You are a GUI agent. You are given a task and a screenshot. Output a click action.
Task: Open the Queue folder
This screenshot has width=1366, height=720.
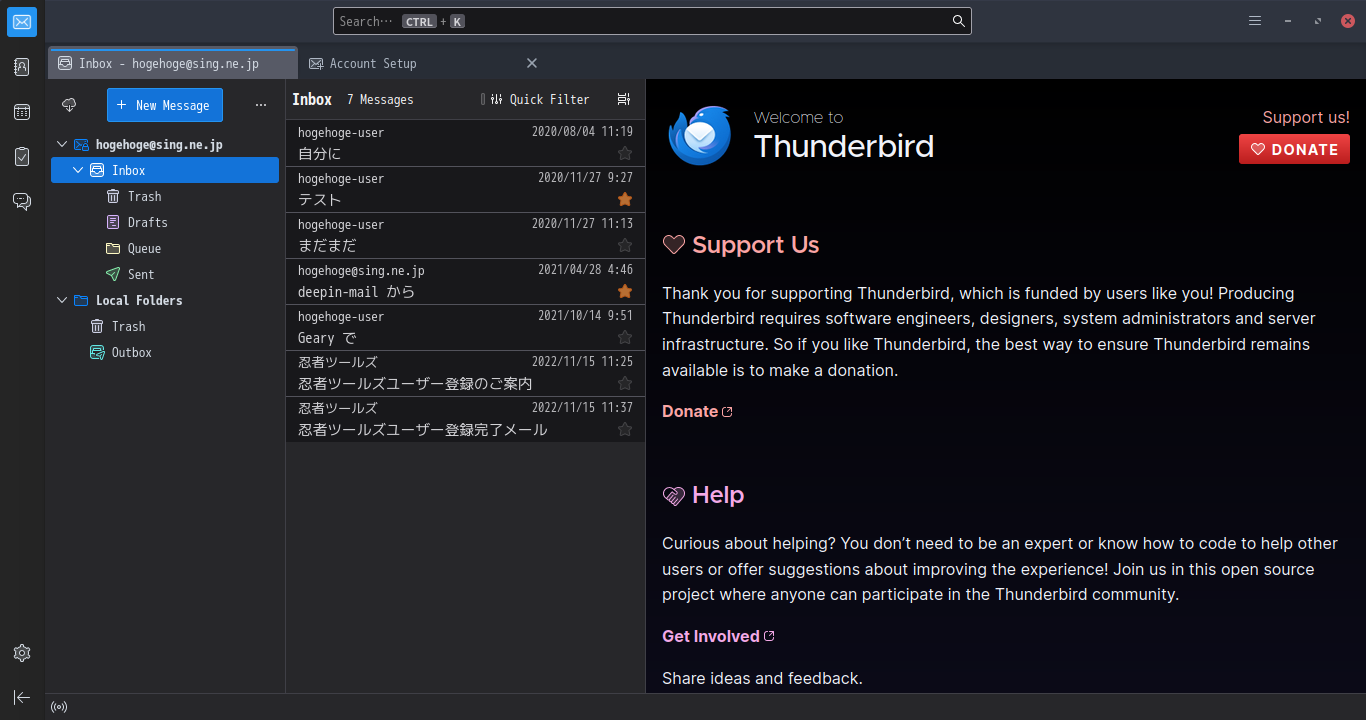tap(165, 249)
